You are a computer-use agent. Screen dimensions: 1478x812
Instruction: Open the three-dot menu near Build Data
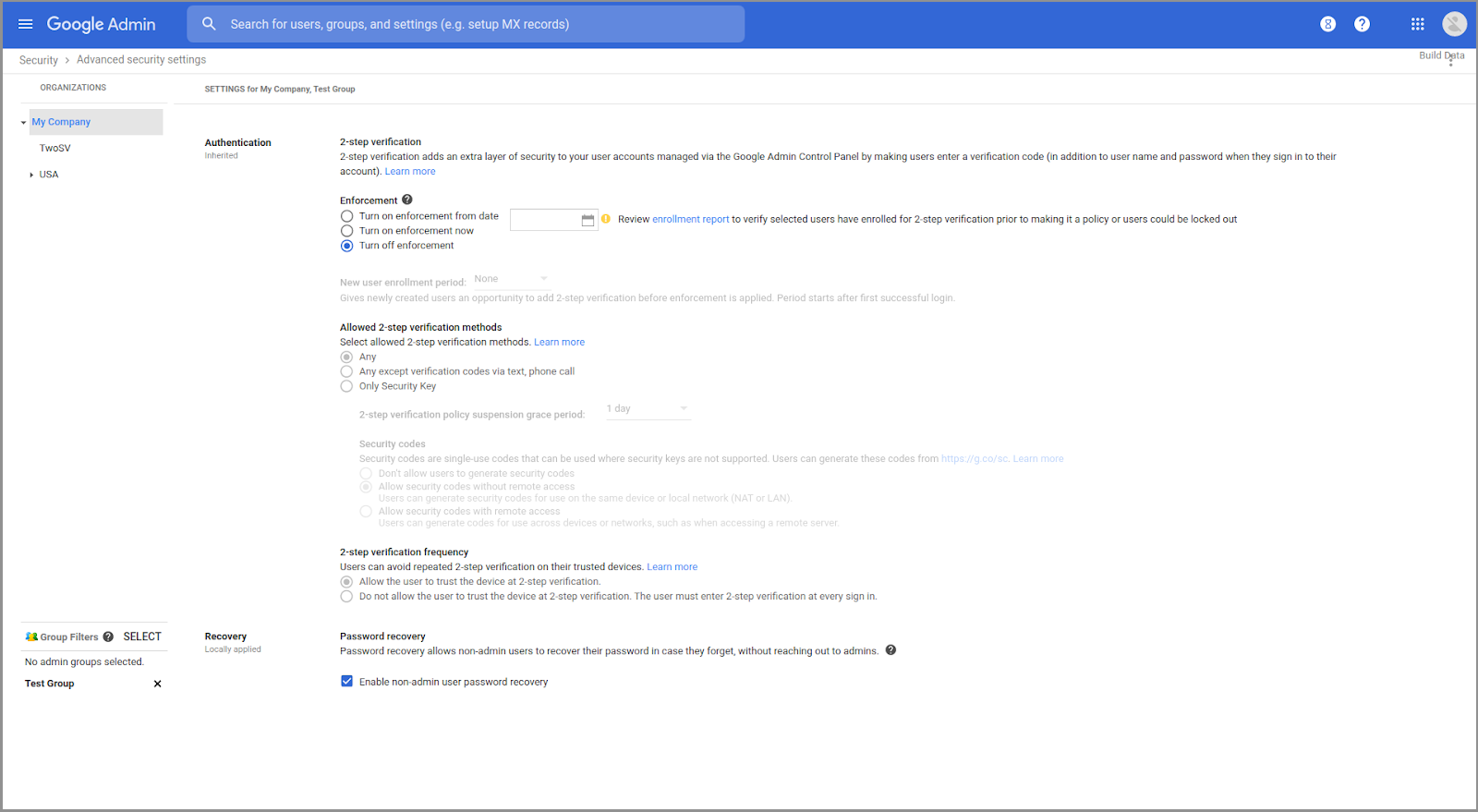[x=1450, y=60]
